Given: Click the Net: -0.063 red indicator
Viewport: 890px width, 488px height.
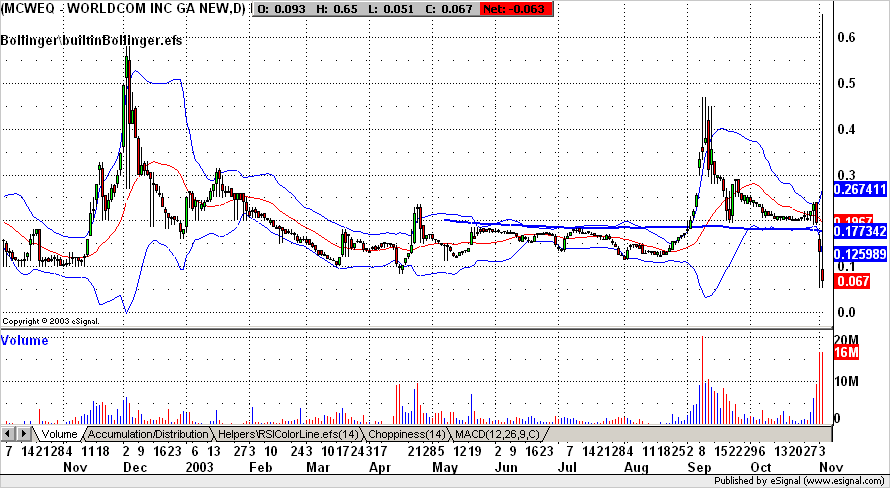Looking at the screenshot, I should point(515,9).
